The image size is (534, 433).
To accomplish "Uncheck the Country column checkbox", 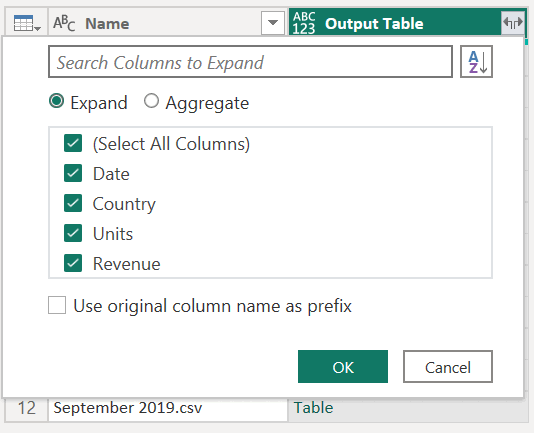I will coord(73,203).
